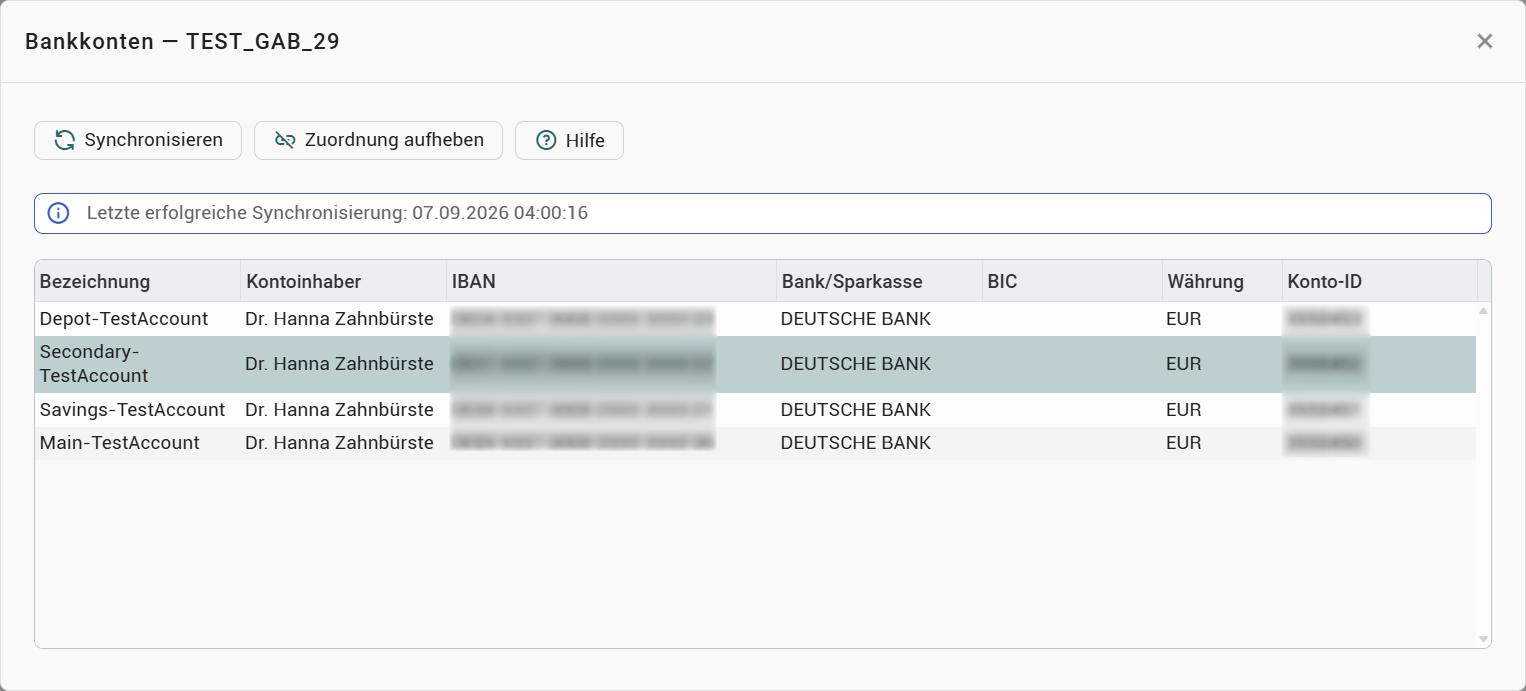Click the Synchronisieren button
The image size is (1526, 691).
(138, 140)
